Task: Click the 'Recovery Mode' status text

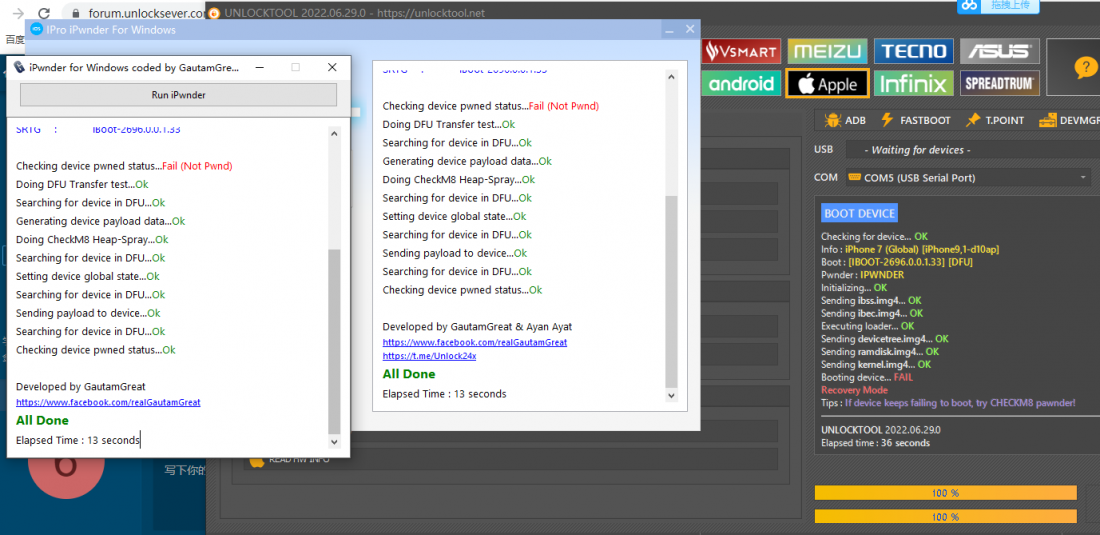Action: pos(854,390)
